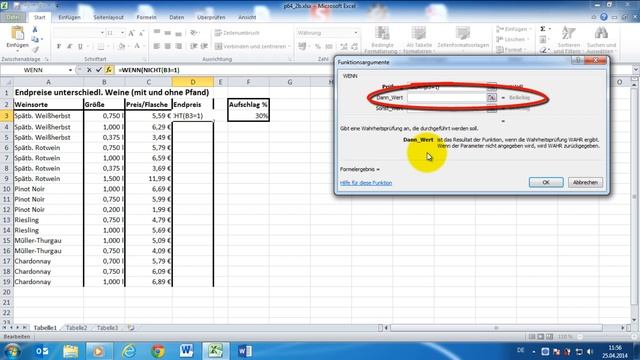Open Sortieren und Filtern menu
This screenshot has height=360, width=640.
(x=568, y=39)
